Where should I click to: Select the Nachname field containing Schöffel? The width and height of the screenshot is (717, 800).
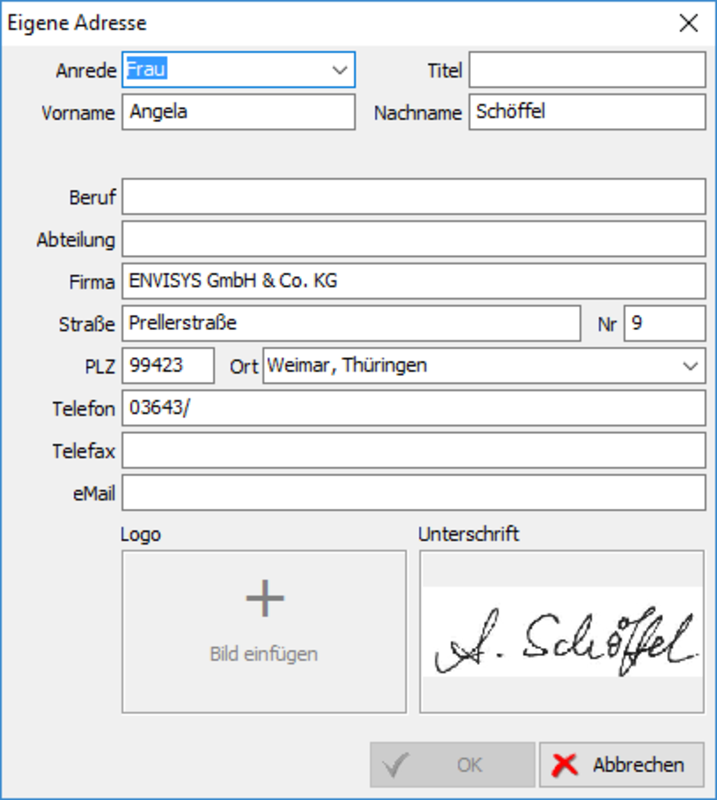[587, 112]
